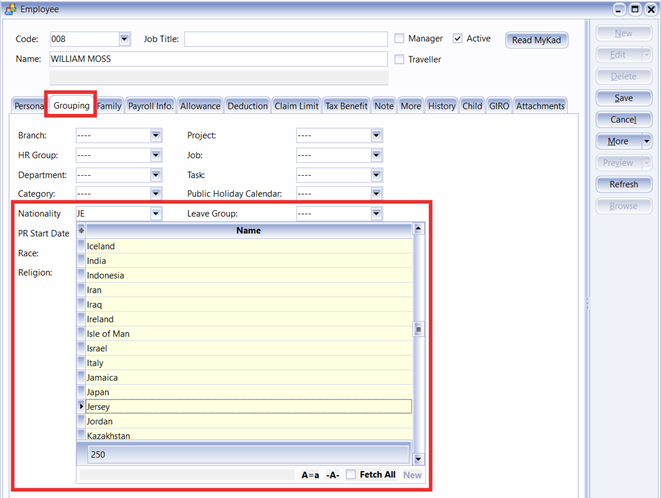This screenshot has height=498, width=661.
Task: Click the -A- partial match icon
Action: click(333, 475)
